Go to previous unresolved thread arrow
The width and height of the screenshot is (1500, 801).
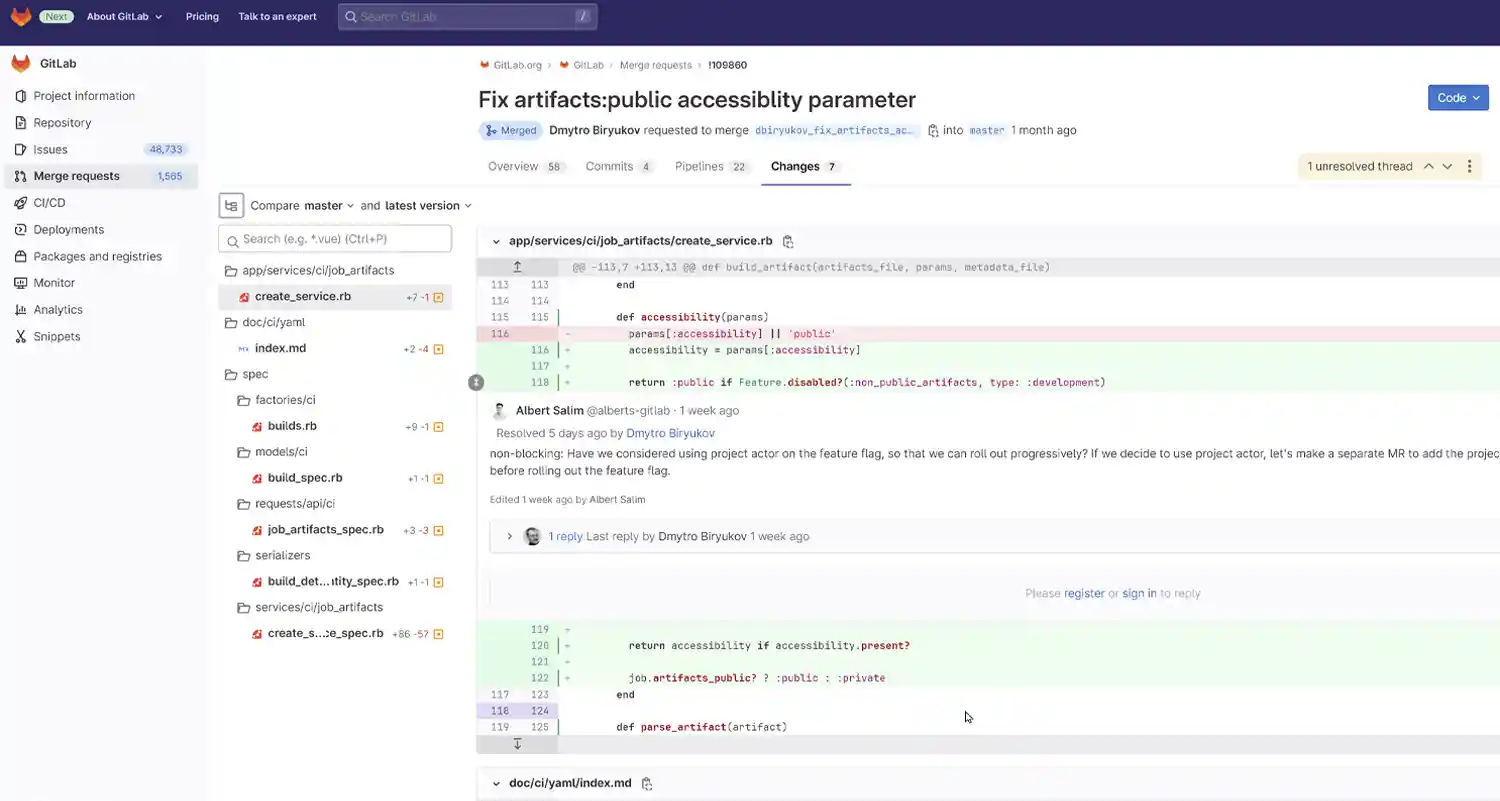coord(1428,166)
